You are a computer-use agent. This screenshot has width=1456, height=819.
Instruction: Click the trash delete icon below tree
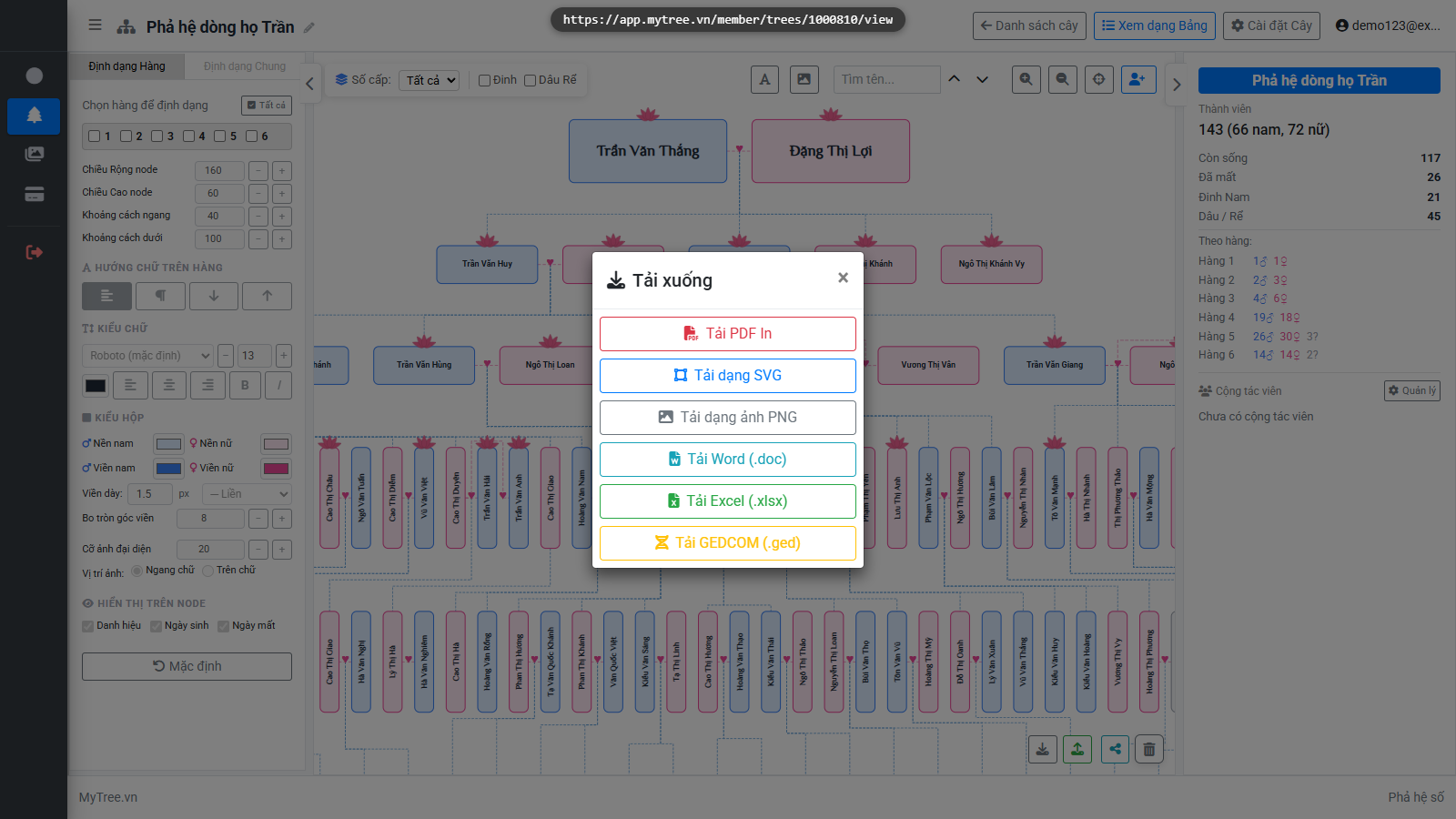pos(1149,749)
